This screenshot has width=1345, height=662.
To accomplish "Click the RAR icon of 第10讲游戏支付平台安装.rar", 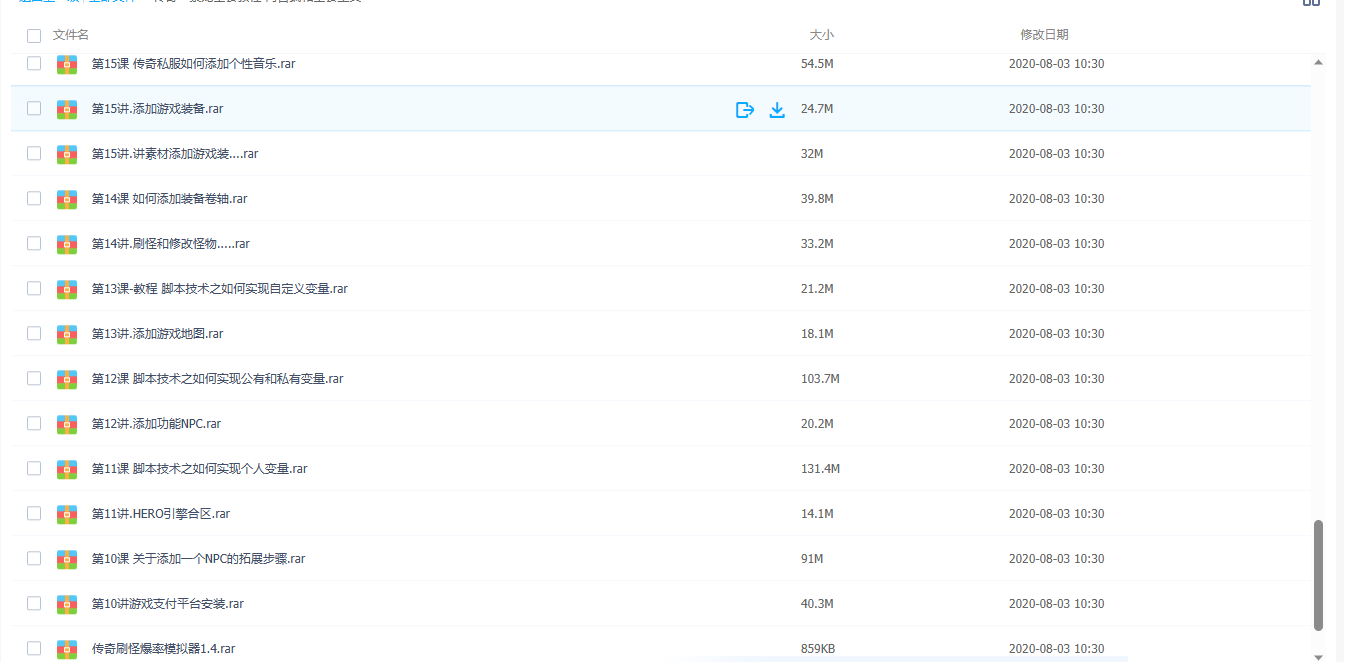I will point(67,604).
